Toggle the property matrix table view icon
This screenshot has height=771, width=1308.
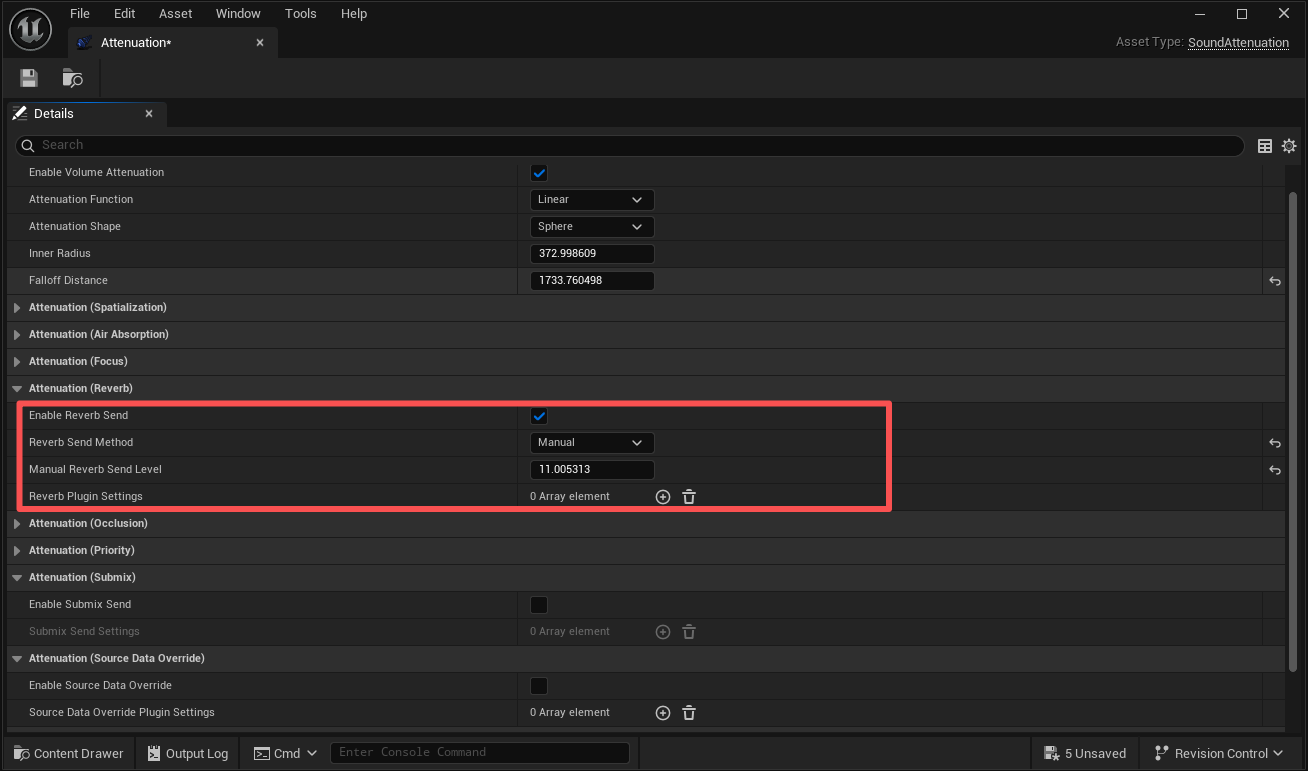(x=1265, y=146)
